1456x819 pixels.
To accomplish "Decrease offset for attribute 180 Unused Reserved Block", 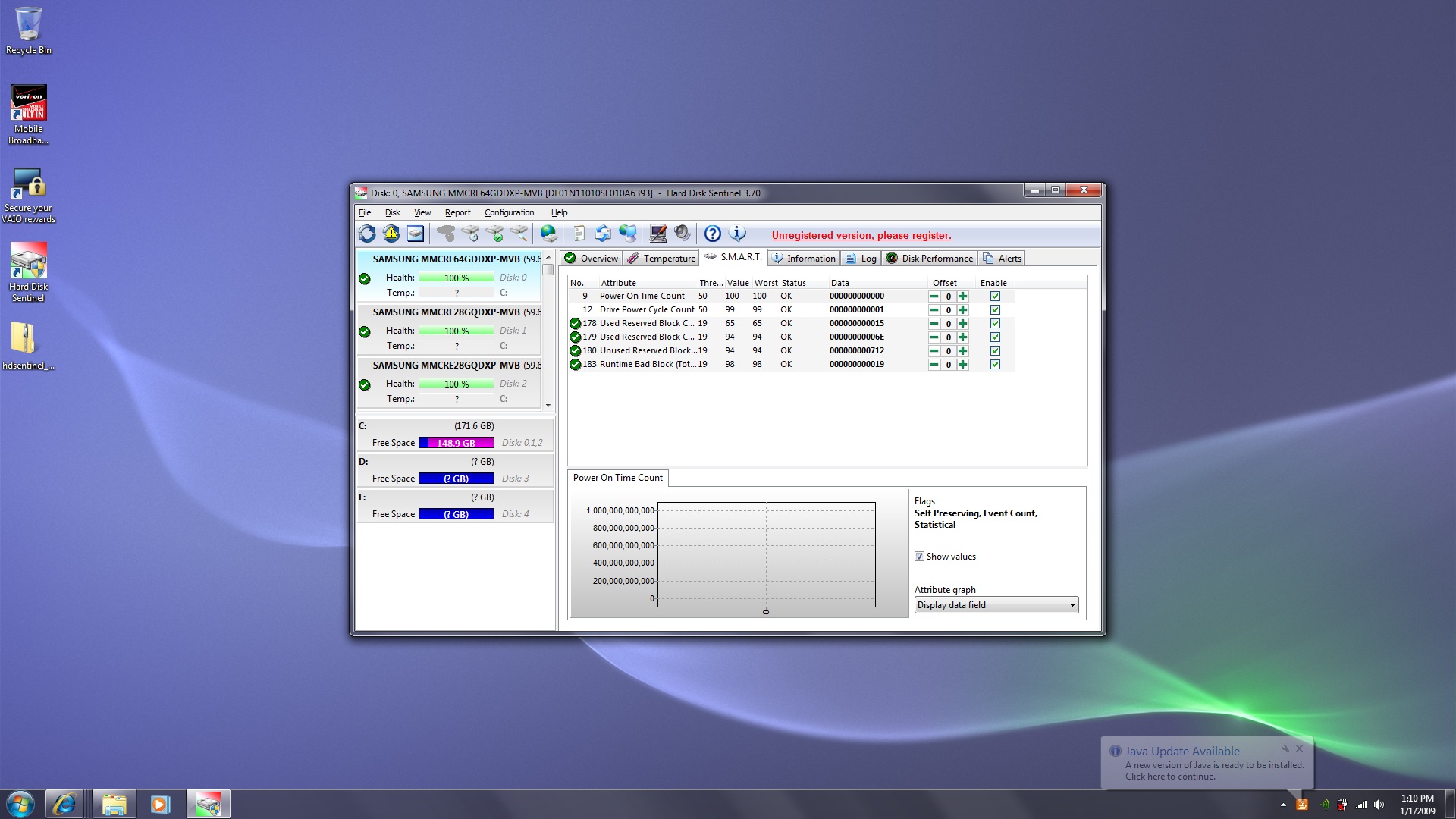I will tap(934, 351).
